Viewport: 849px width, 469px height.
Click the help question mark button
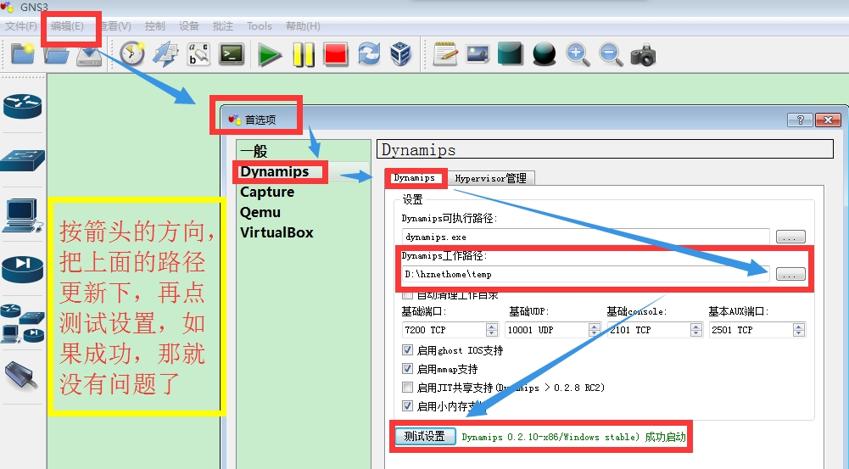click(800, 120)
